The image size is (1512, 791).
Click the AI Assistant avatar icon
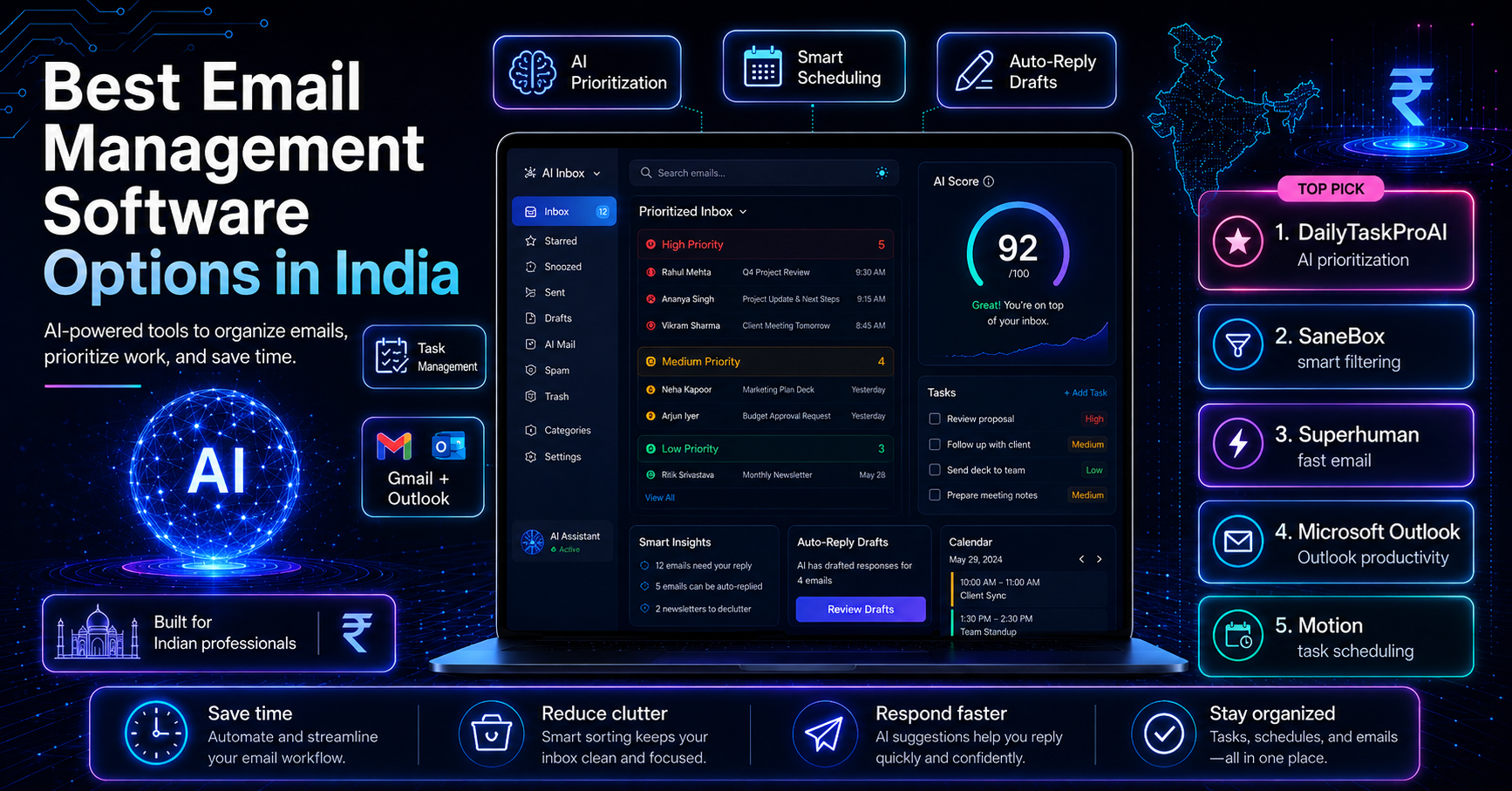coord(532,542)
